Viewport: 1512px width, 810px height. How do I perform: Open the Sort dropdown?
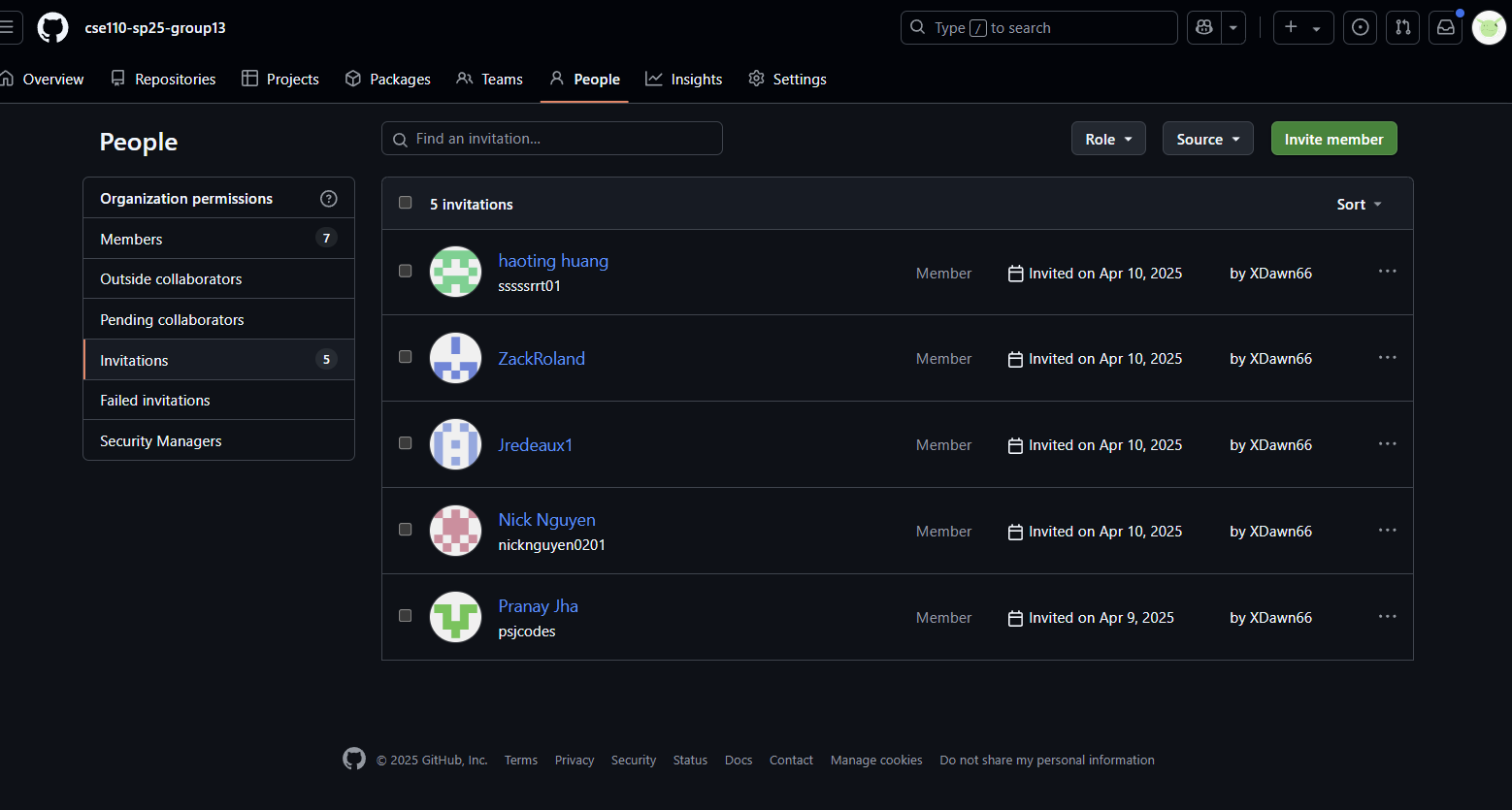1359,204
